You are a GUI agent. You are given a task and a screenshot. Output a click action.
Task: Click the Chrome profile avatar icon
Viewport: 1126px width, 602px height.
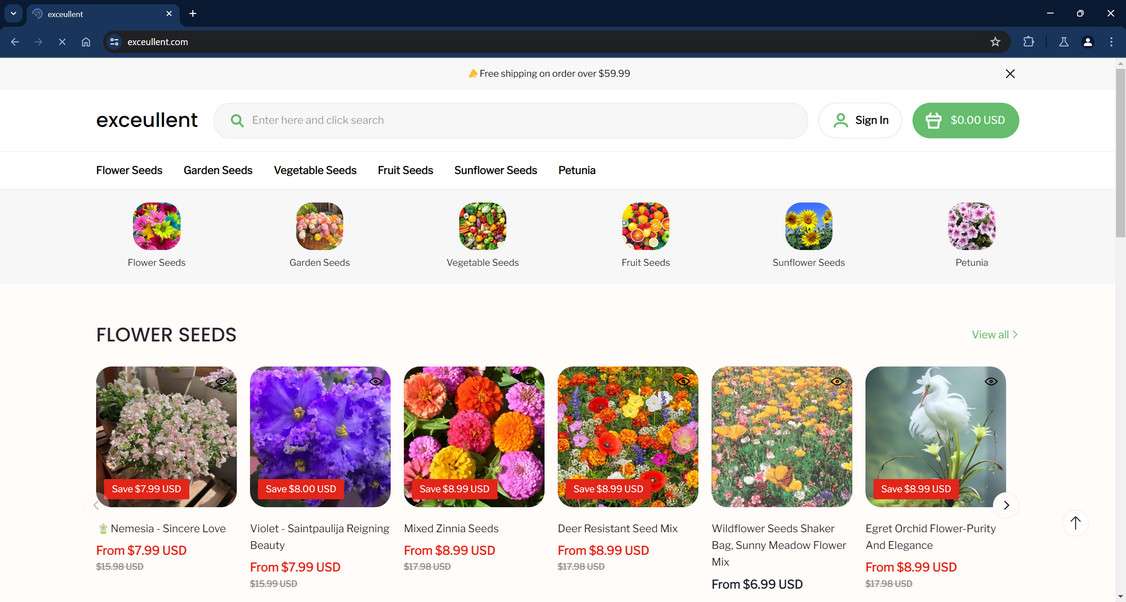[1087, 42]
